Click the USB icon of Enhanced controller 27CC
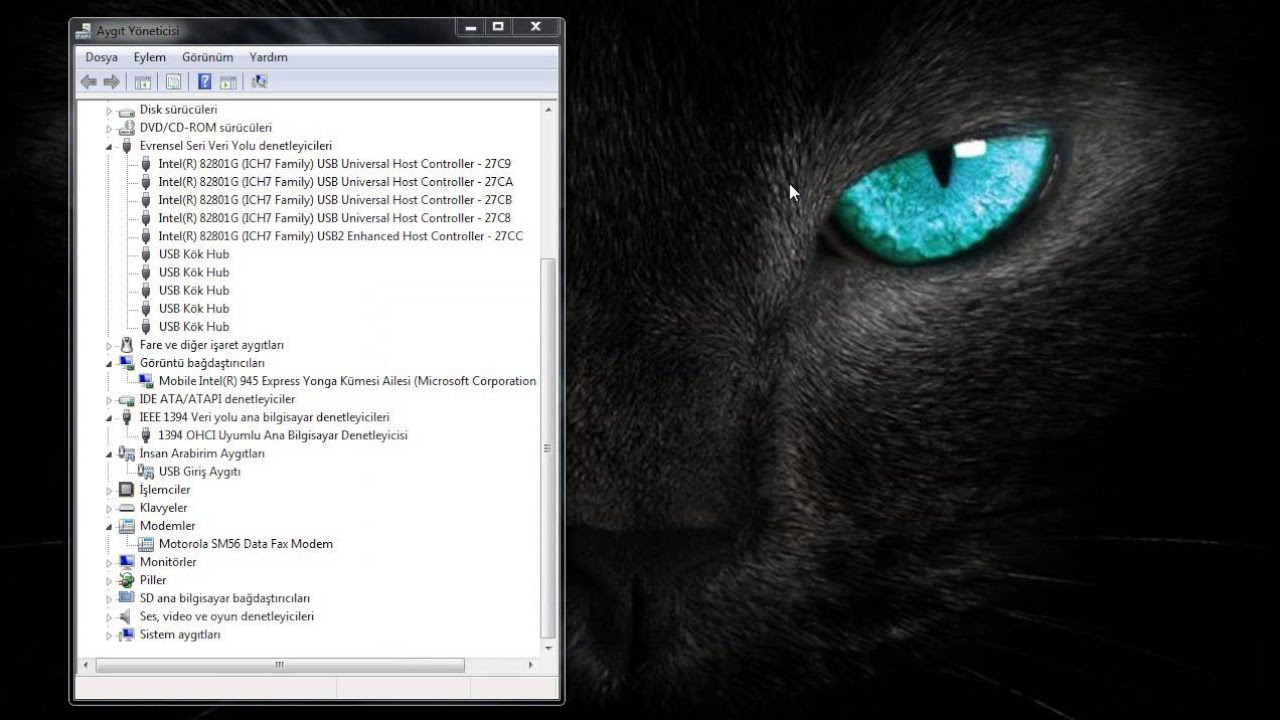Viewport: 1280px width, 720px height. click(x=146, y=236)
